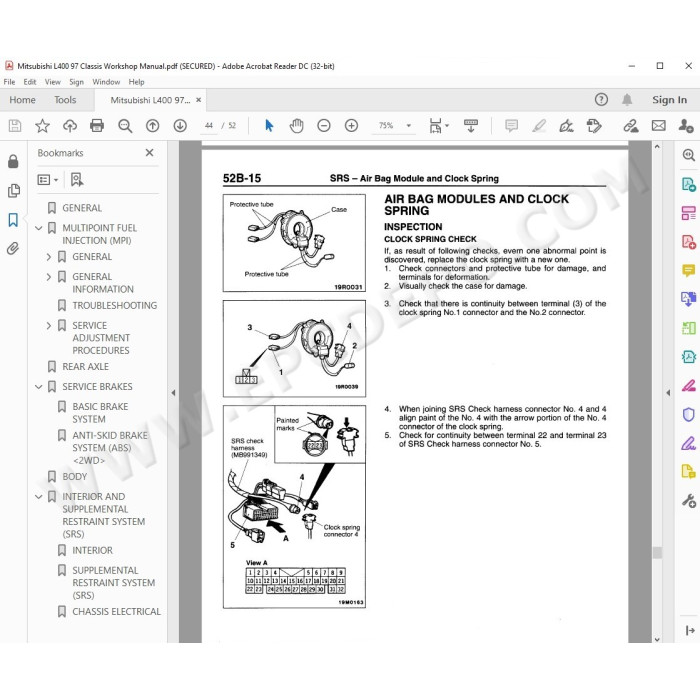The image size is (700, 700).
Task: Expand GENERAL INFORMATION bookmark
Action: click(49, 277)
